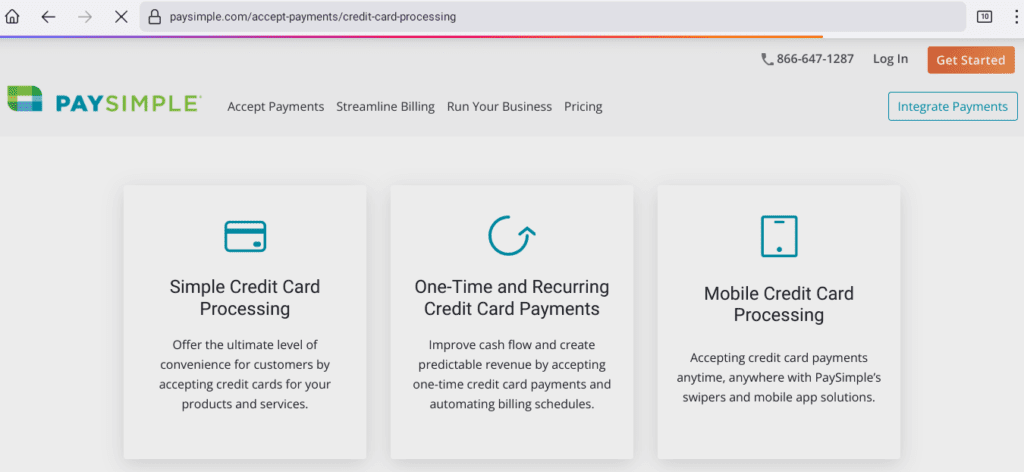The image size is (1024, 472).
Task: Click the Log In link
Action: click(x=890, y=59)
